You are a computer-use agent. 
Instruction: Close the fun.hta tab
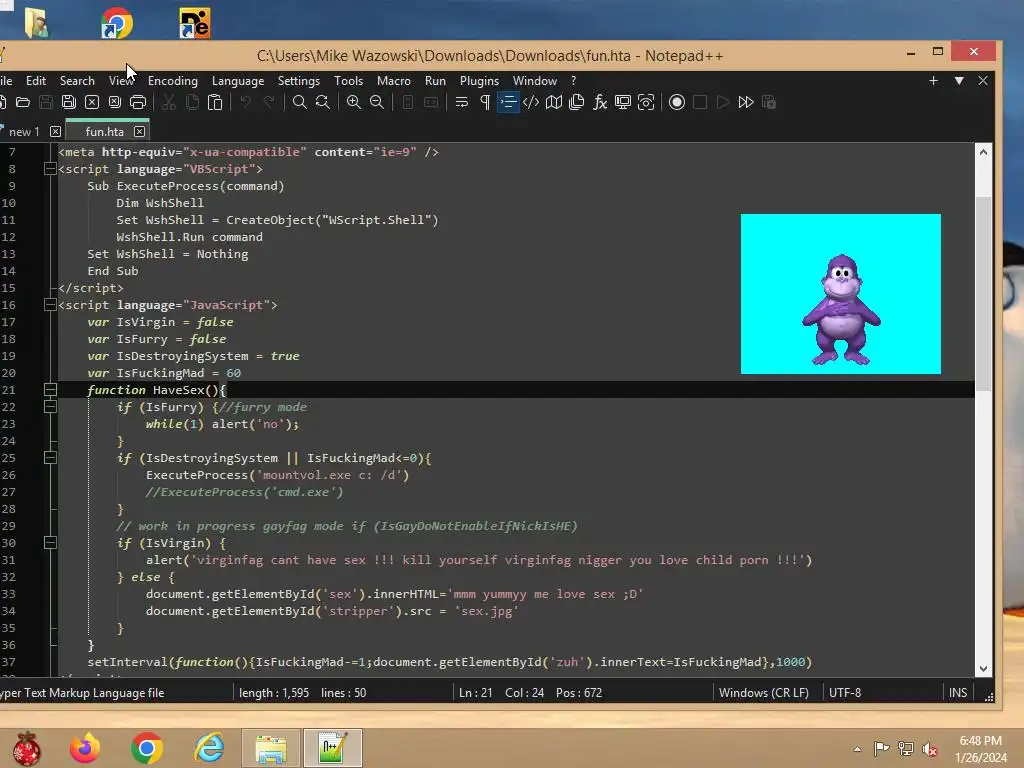[140, 132]
